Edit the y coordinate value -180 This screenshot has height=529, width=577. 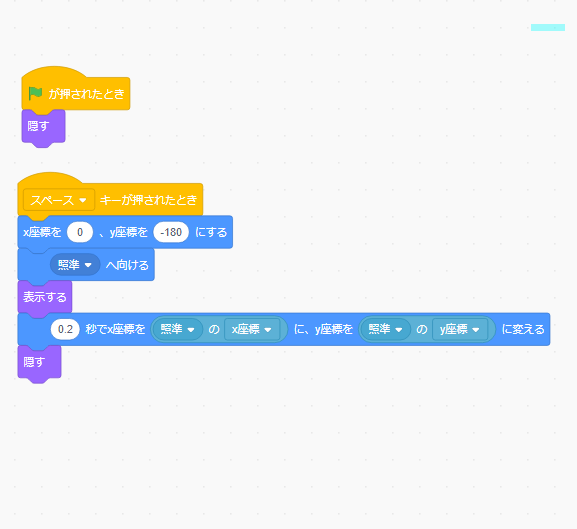click(171, 232)
